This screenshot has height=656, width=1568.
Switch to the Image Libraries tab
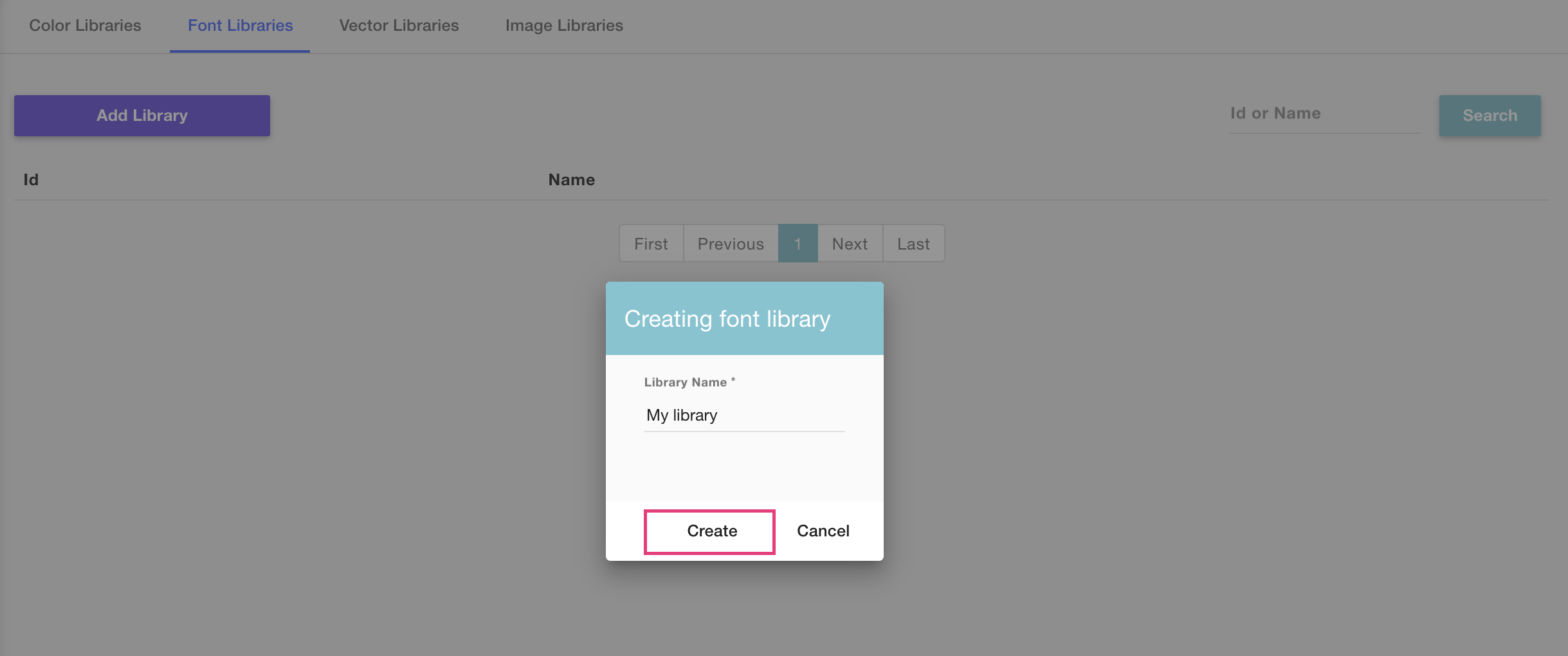(x=564, y=25)
